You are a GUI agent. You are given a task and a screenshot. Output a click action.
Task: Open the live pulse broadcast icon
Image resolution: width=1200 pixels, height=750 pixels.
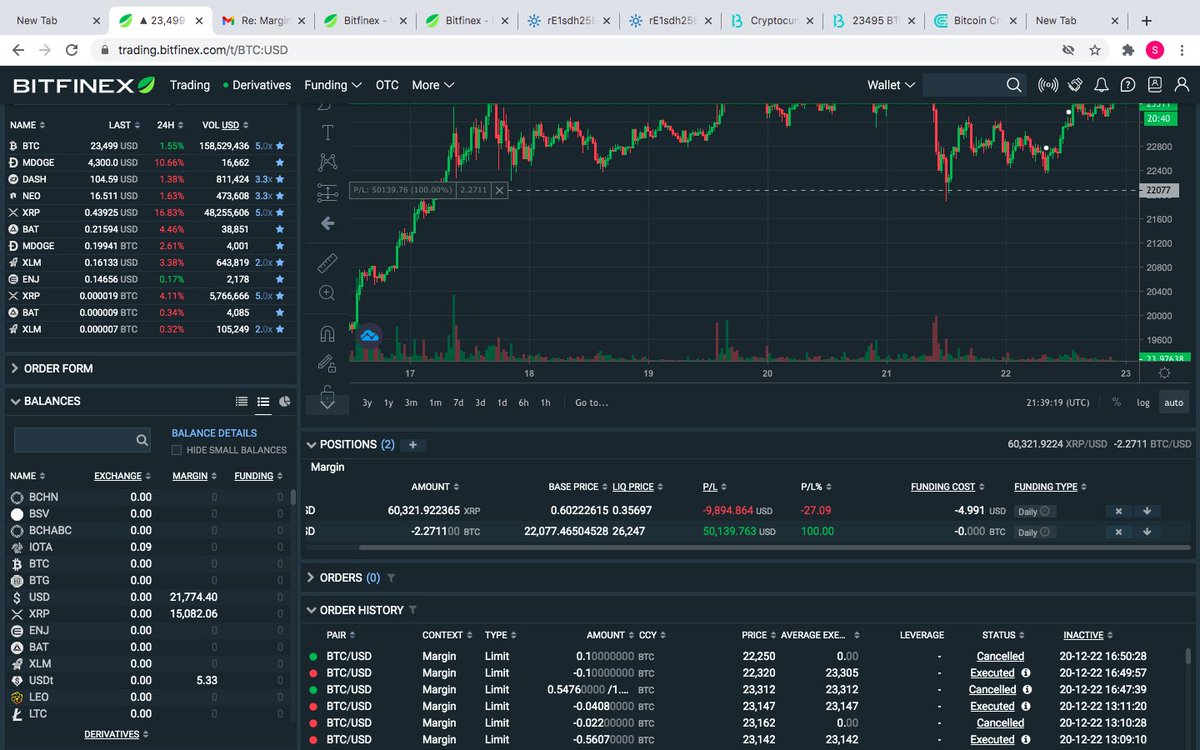[x=1048, y=85]
